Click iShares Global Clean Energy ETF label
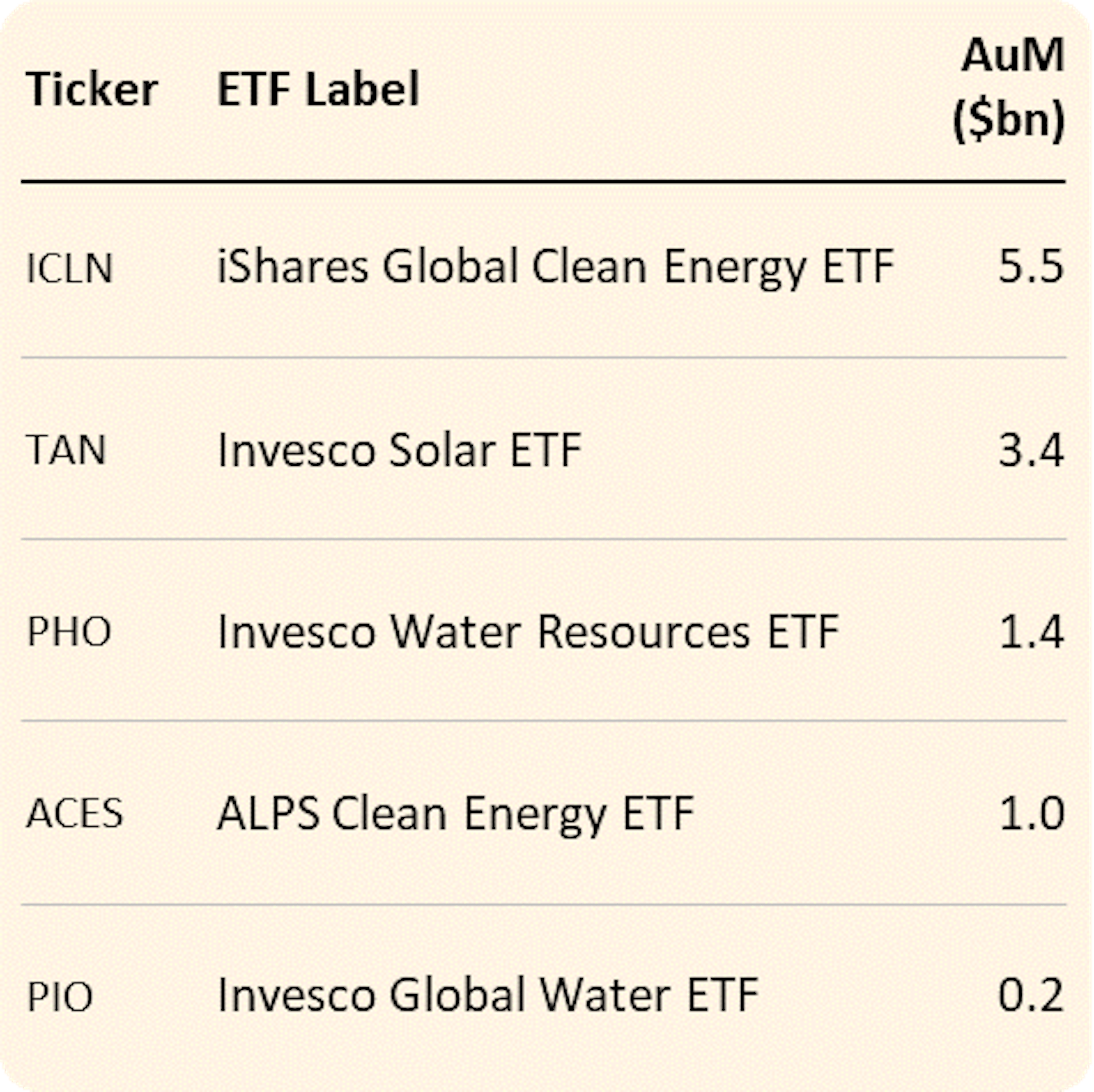 coord(555,267)
